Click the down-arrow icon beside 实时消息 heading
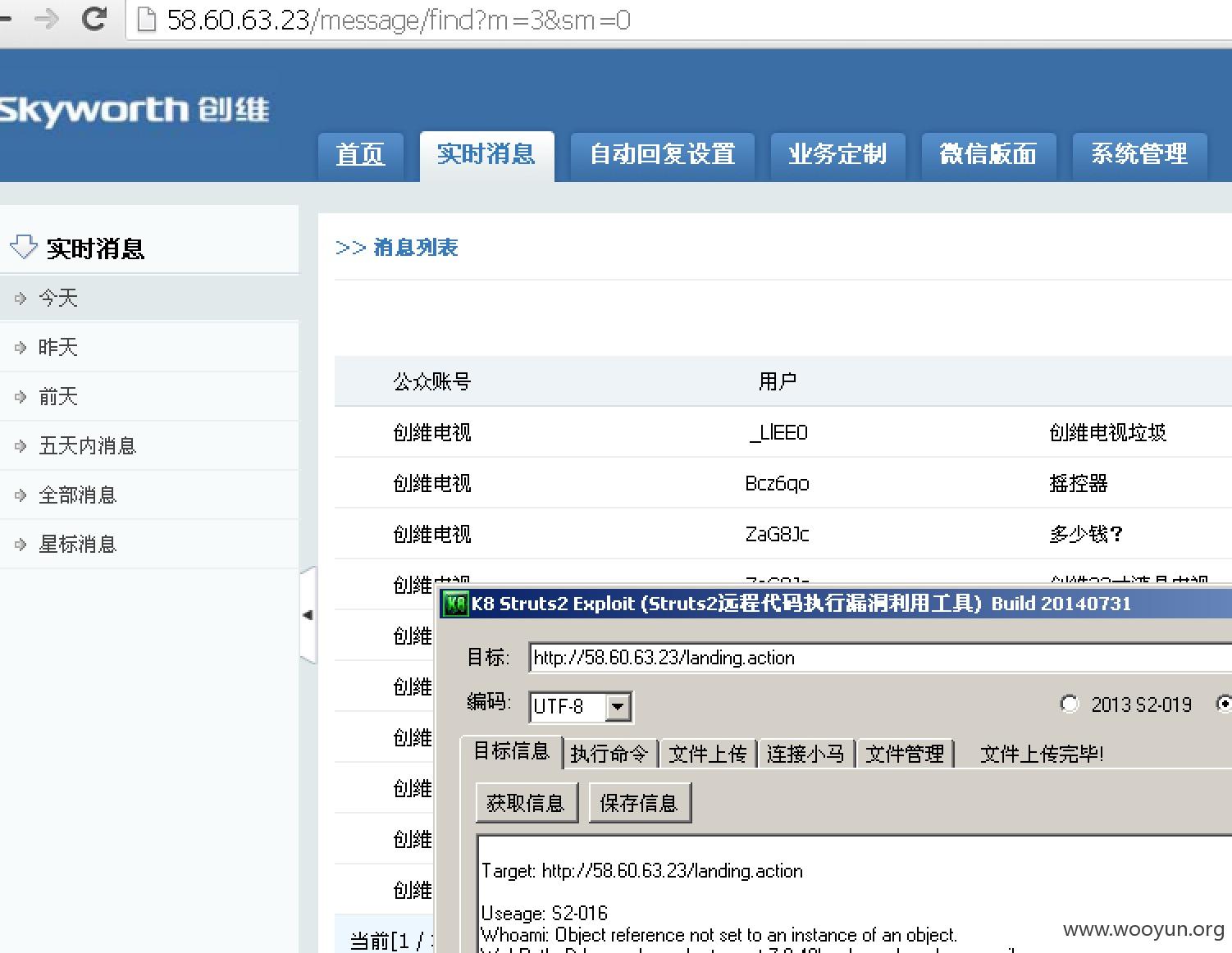The height and width of the screenshot is (953, 1232). pos(23,246)
